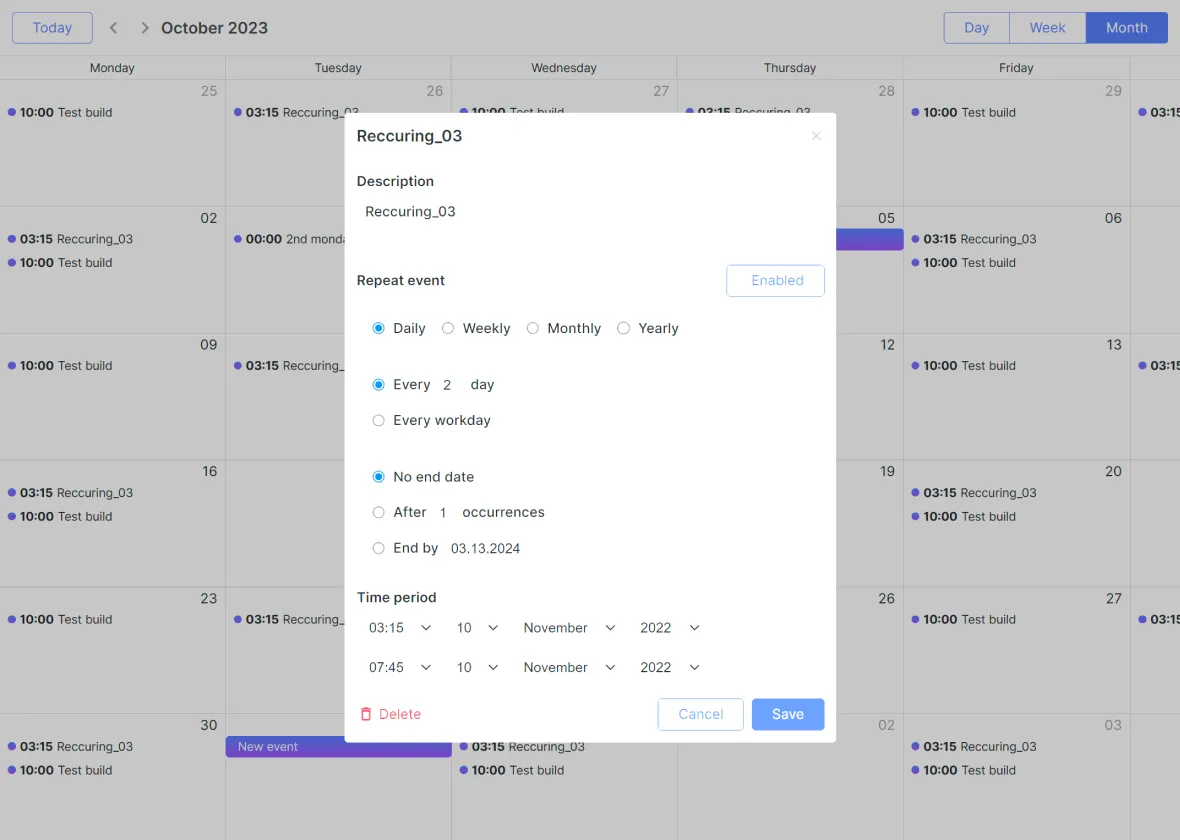Click the occurrences count field
Screen dimensions: 1180x840
[443, 513]
